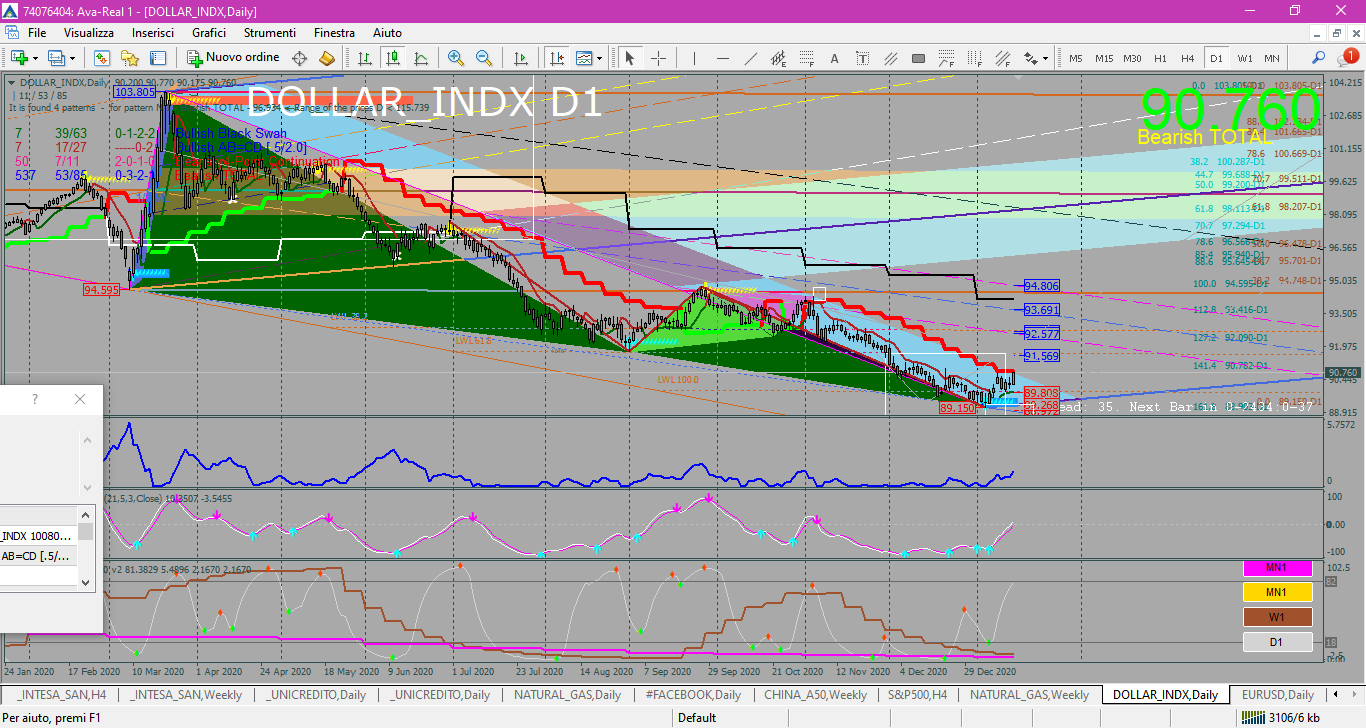Expand the New Chart dropdown arrow
1366x728 pixels.
[36, 58]
